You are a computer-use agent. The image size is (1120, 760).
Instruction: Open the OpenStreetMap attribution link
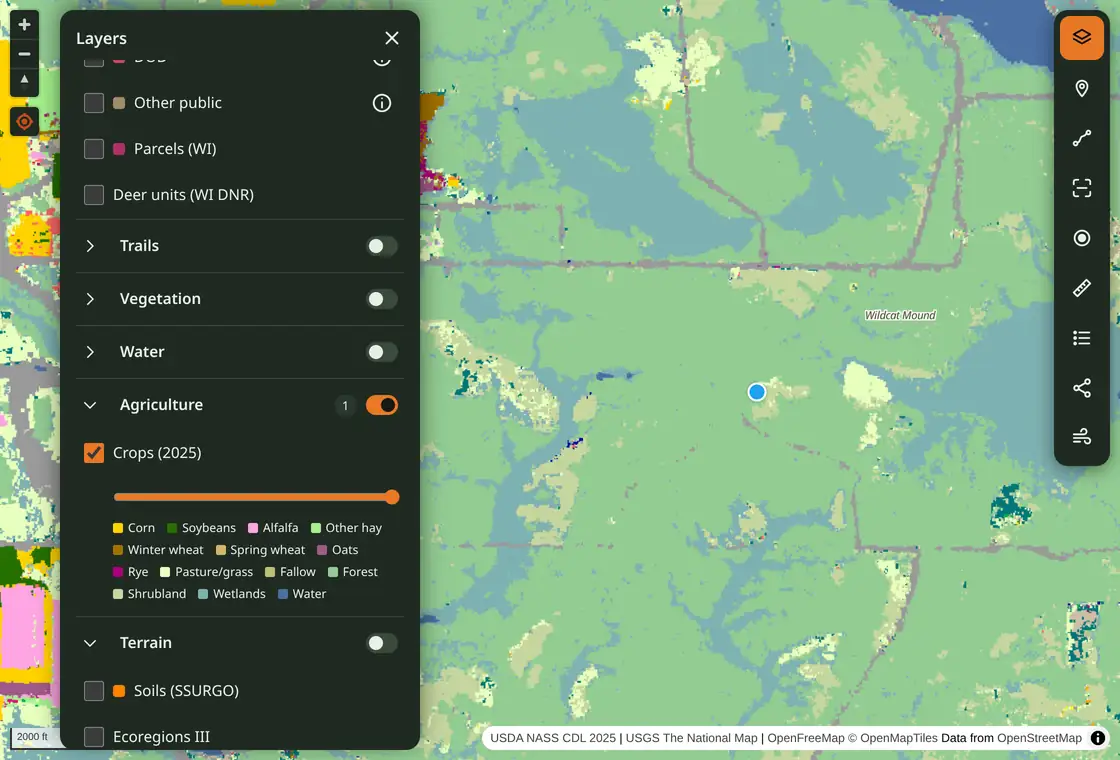click(1039, 738)
